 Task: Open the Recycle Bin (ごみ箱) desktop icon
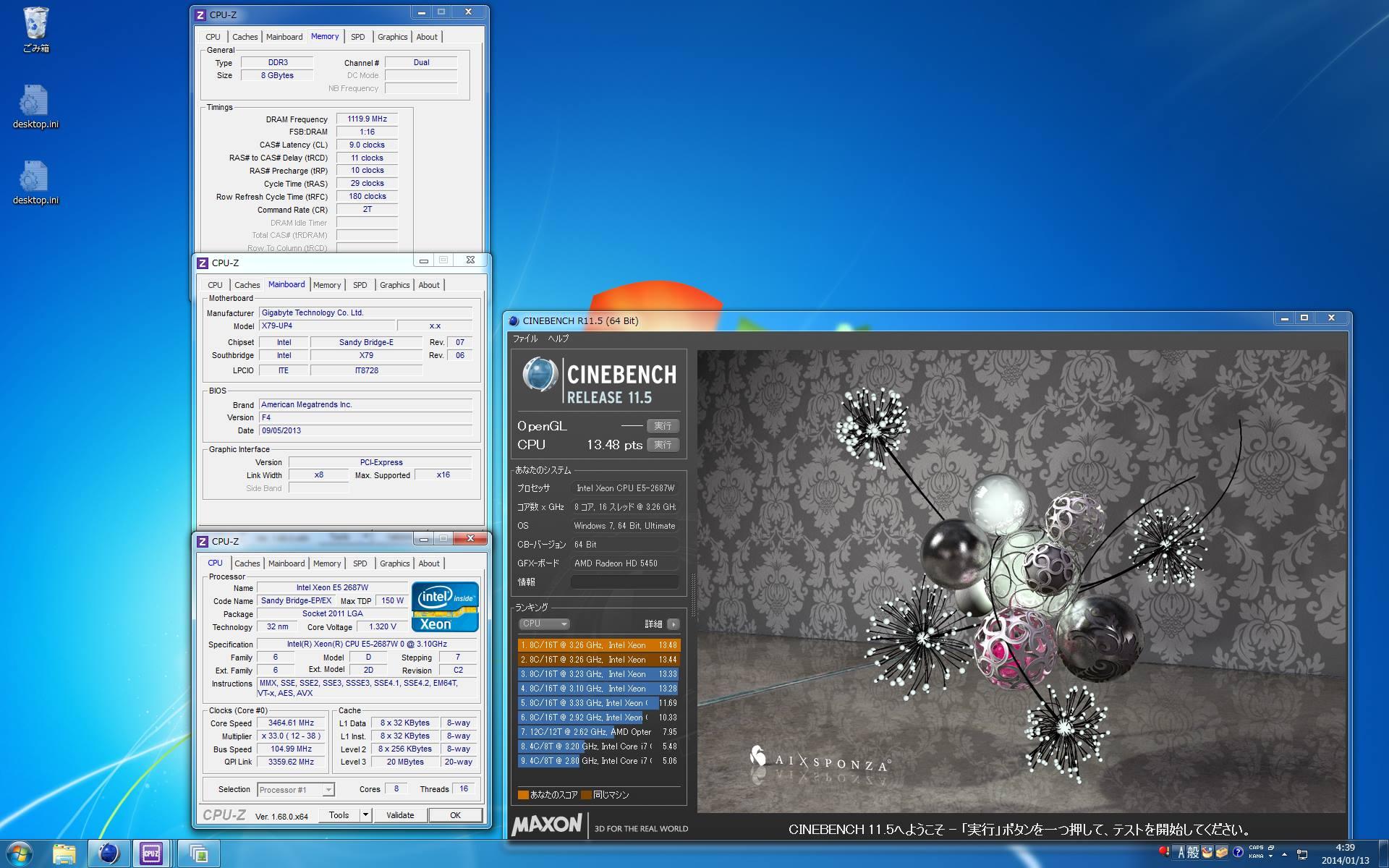35,30
